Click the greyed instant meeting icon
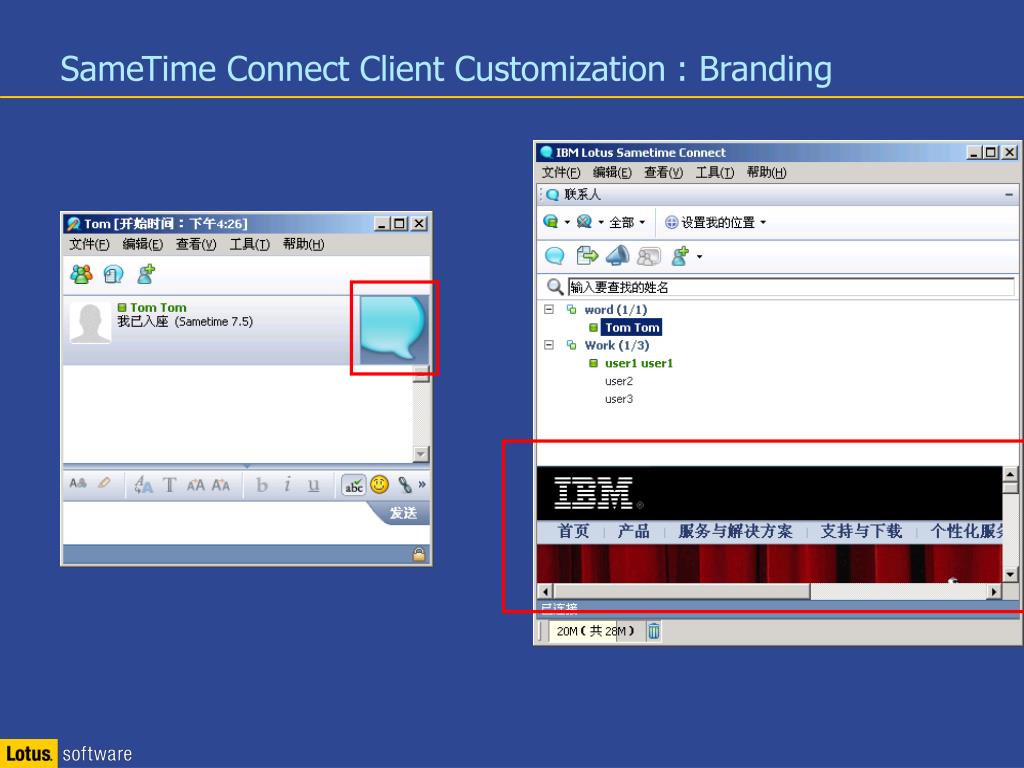1024x768 pixels. (x=648, y=257)
